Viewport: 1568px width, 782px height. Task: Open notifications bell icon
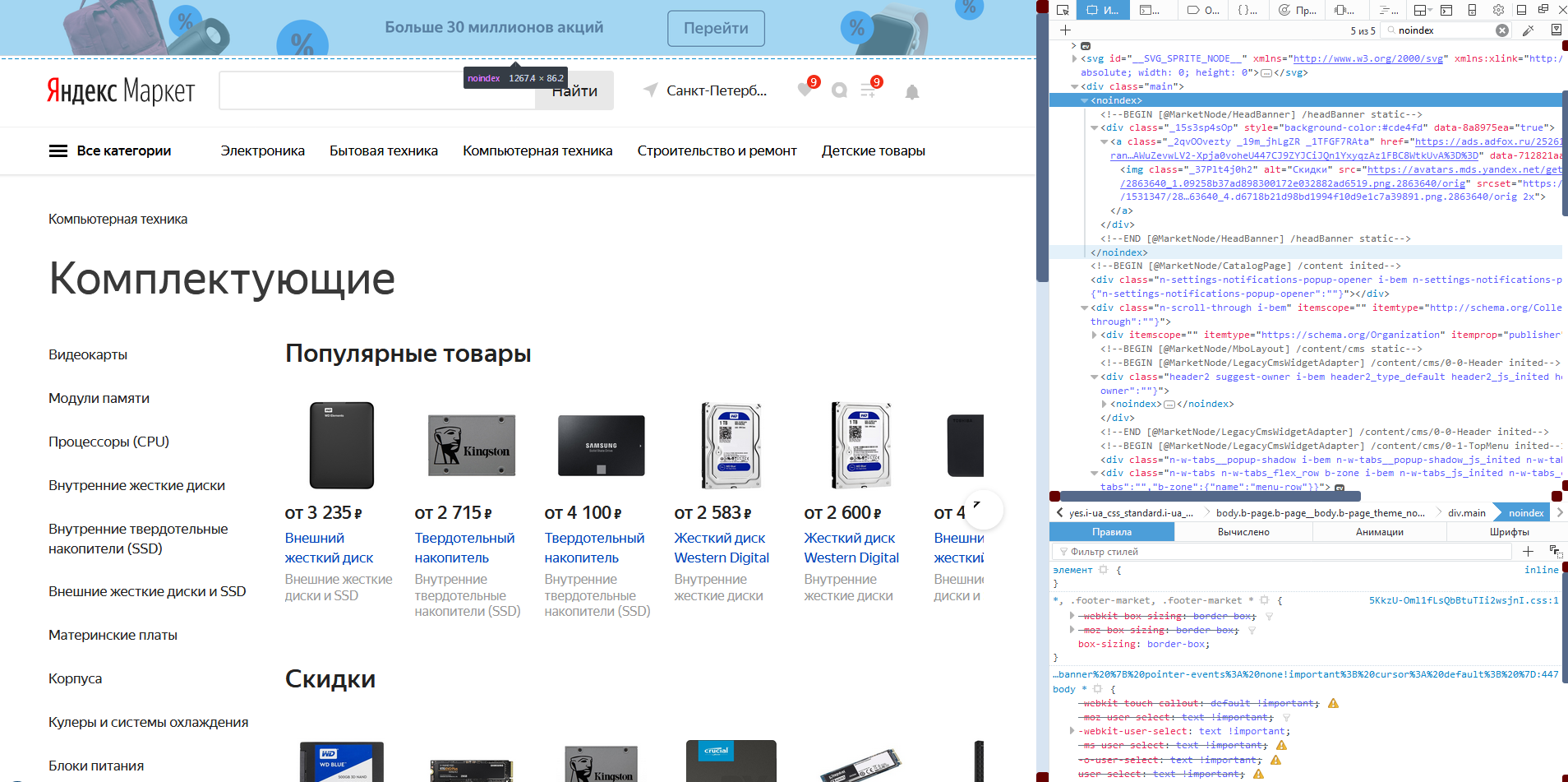[911, 91]
